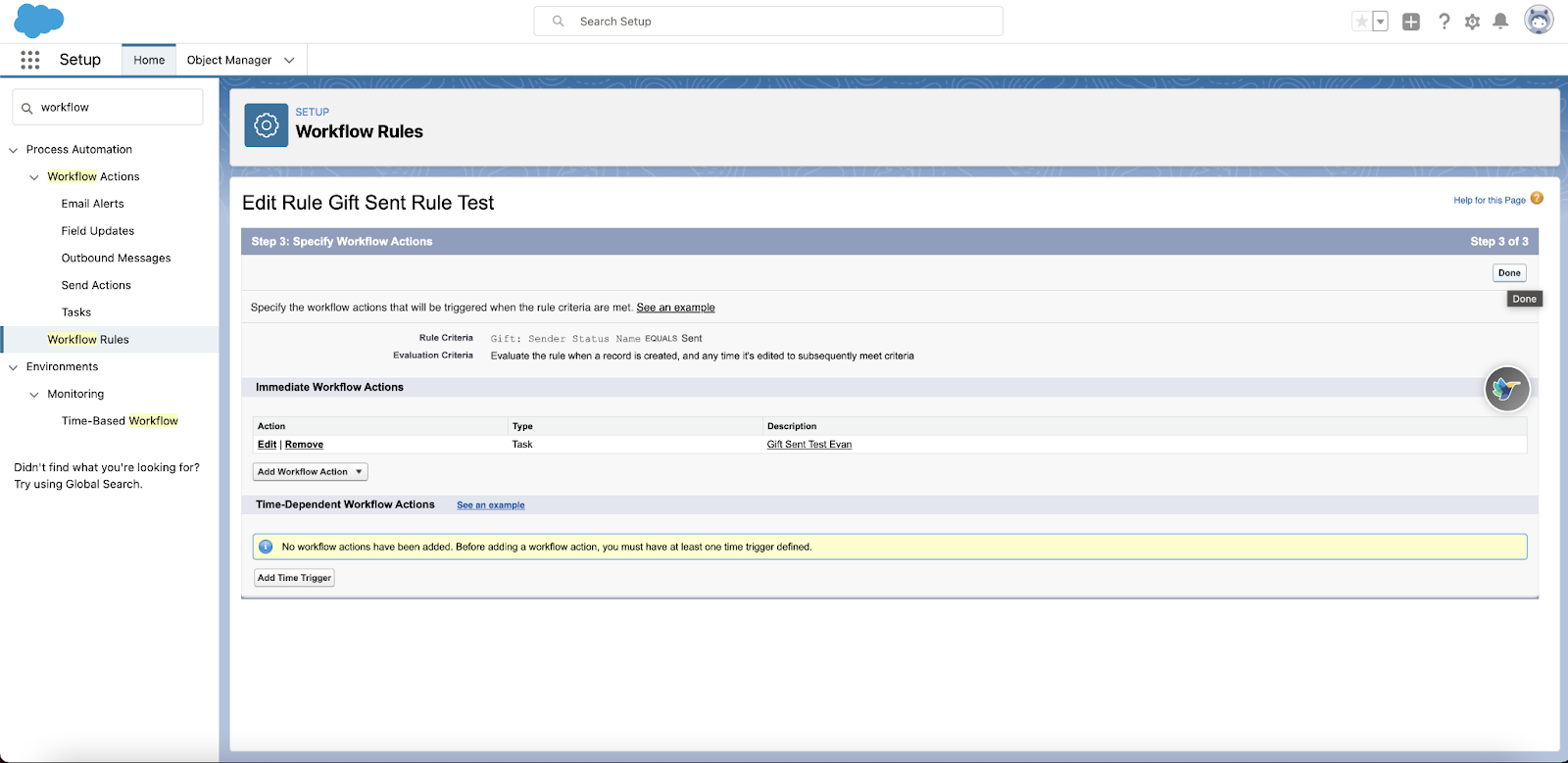Screen dimensions: 1568x763
Task: Open Outbound Messages in the sidebar
Action: click(x=117, y=259)
